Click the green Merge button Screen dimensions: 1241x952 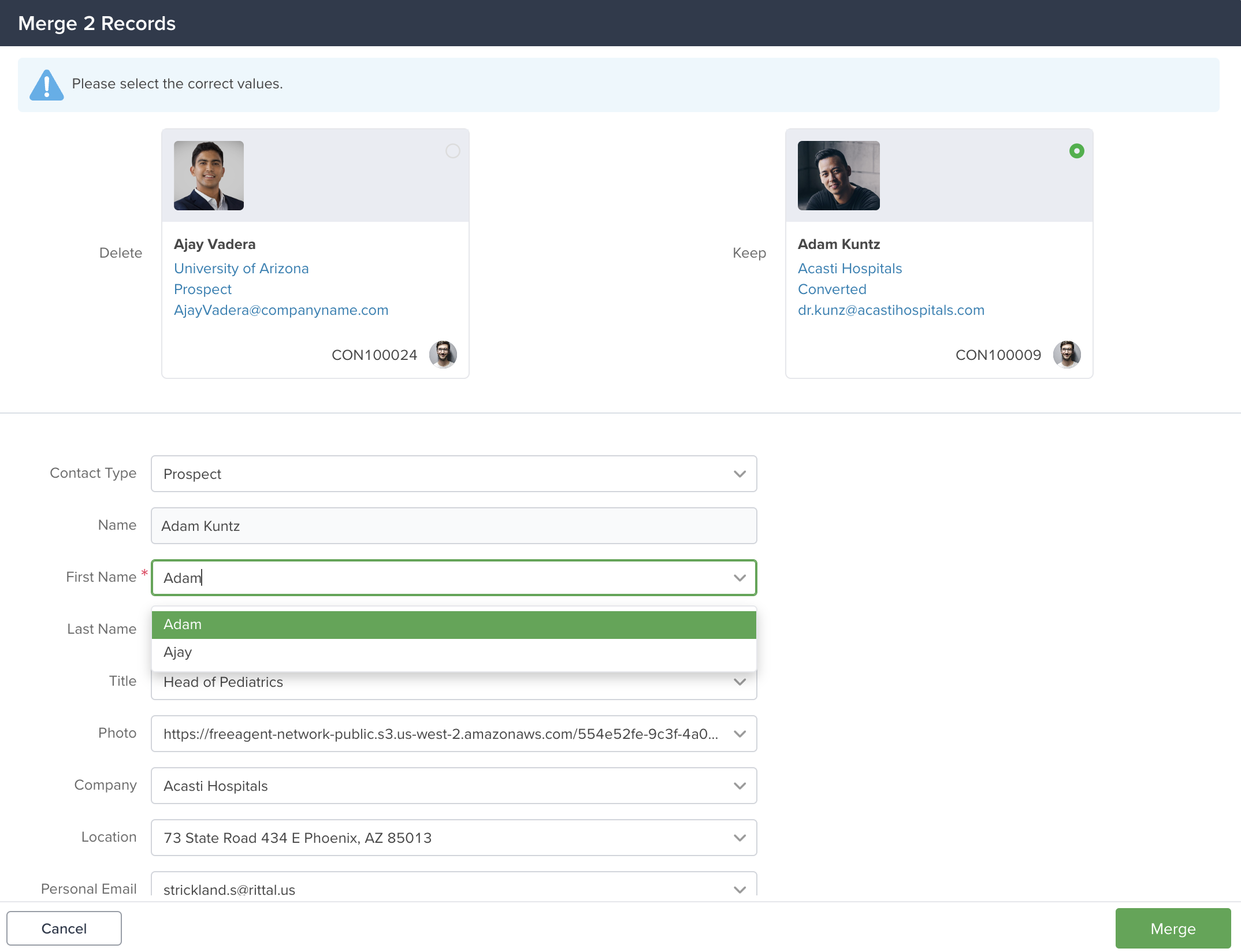coord(1173,928)
